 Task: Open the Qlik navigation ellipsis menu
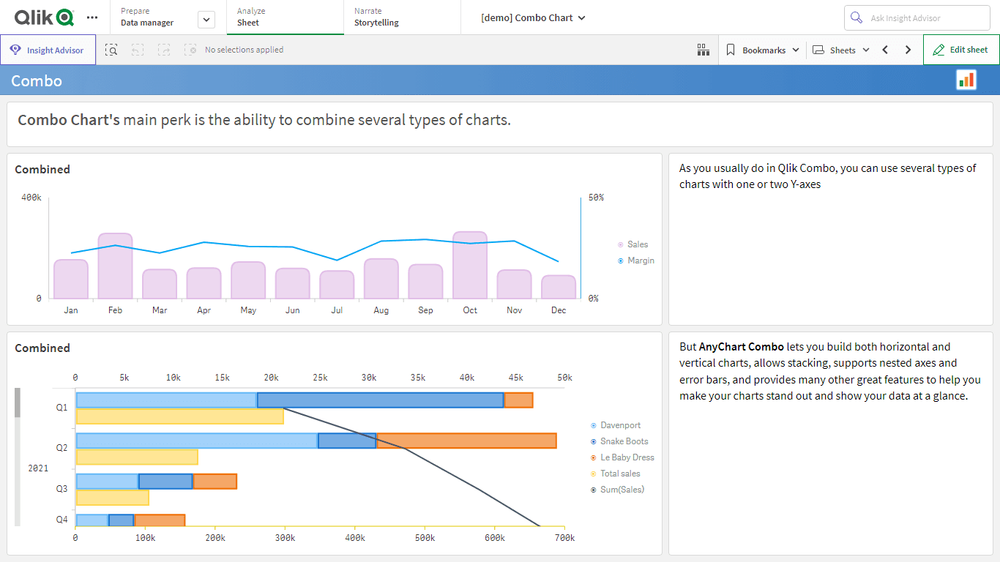pos(93,18)
